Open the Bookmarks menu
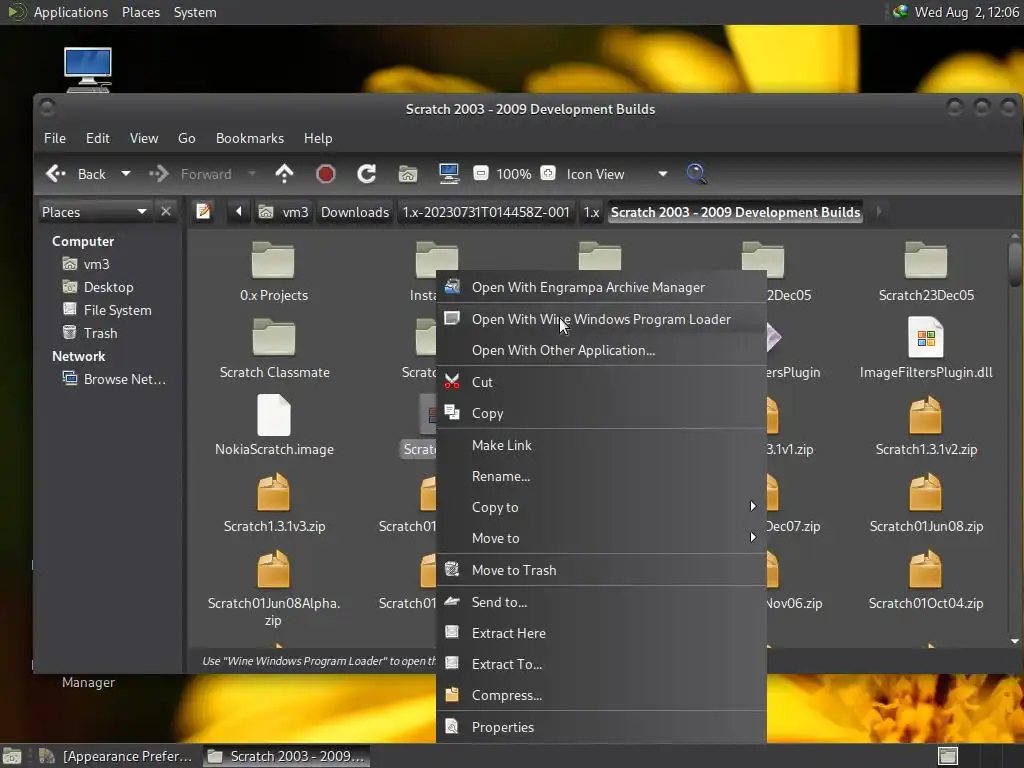This screenshot has height=768, width=1024. pyautogui.click(x=249, y=138)
